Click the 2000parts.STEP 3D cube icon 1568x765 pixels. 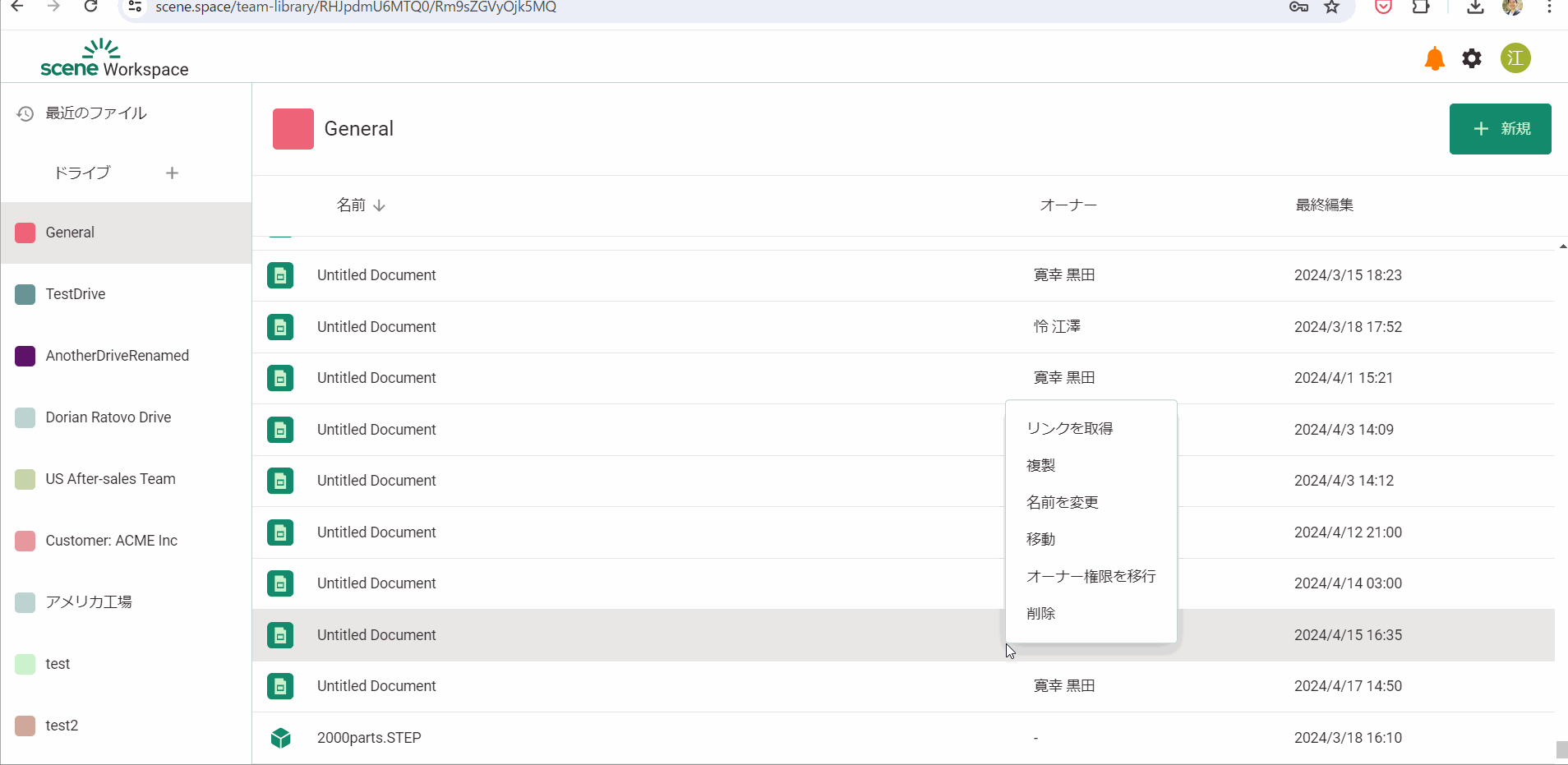pyautogui.click(x=280, y=738)
